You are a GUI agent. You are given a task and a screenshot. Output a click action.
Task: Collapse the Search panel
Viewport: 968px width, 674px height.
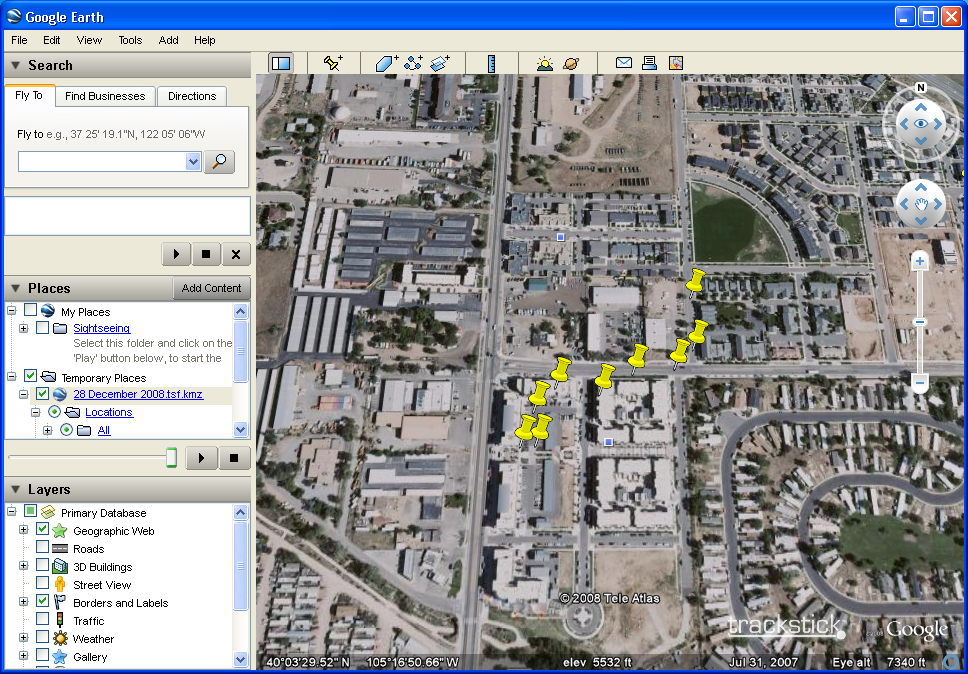tap(15, 65)
